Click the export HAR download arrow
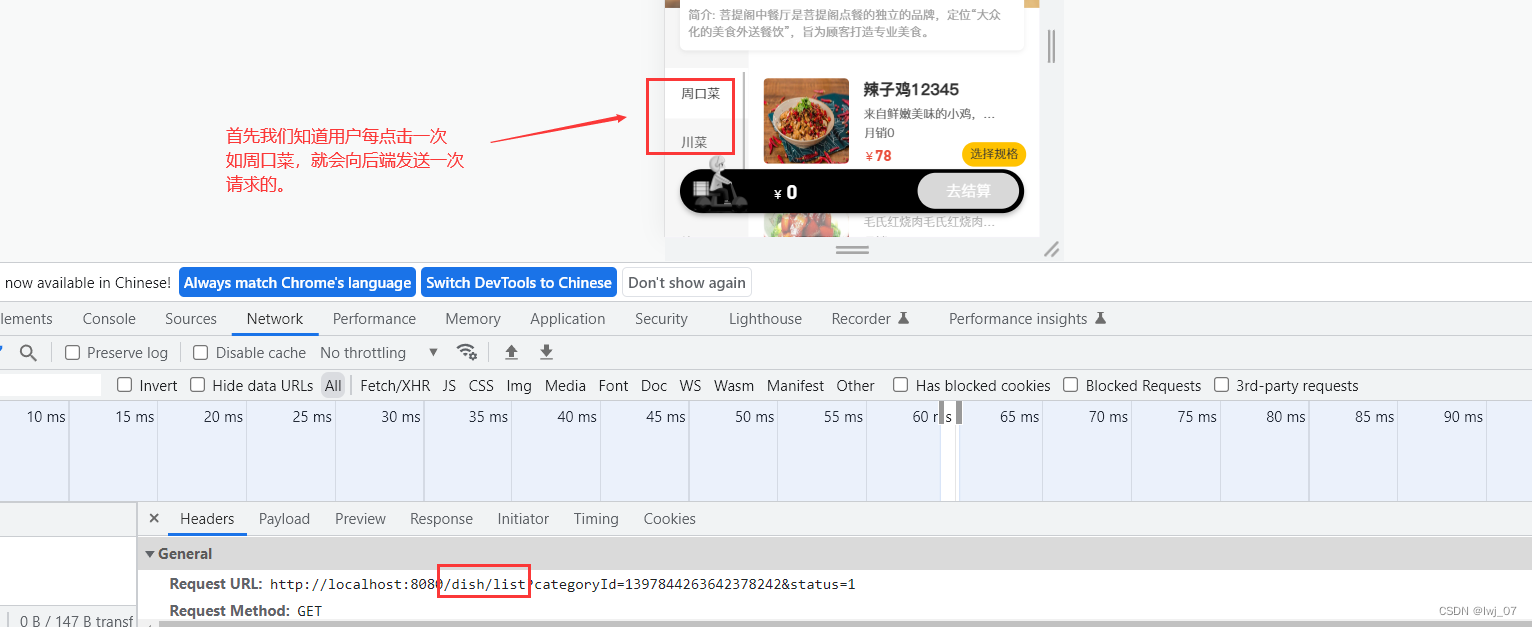The height and width of the screenshot is (627, 1532). (x=546, y=352)
